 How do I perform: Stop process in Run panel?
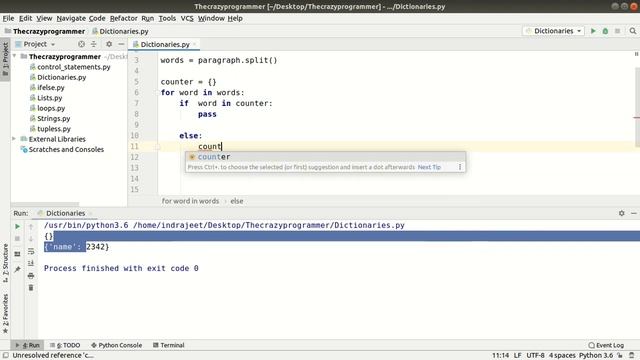[18, 239]
